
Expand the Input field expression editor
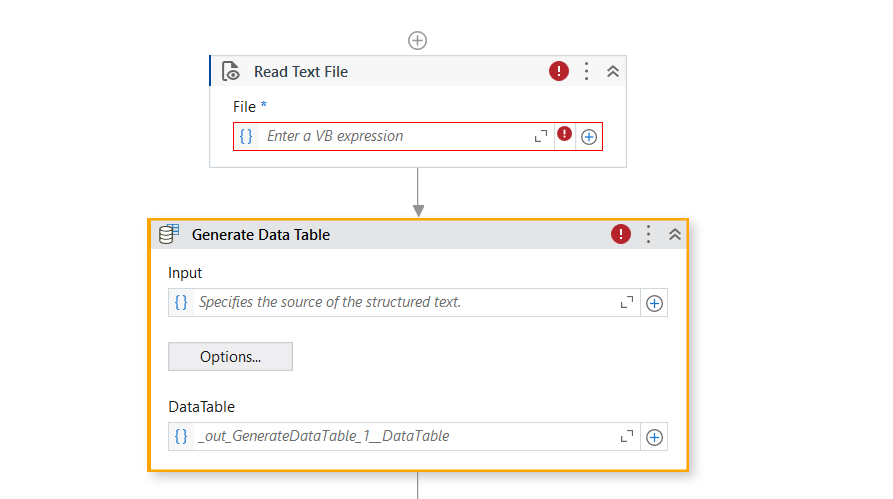[627, 302]
